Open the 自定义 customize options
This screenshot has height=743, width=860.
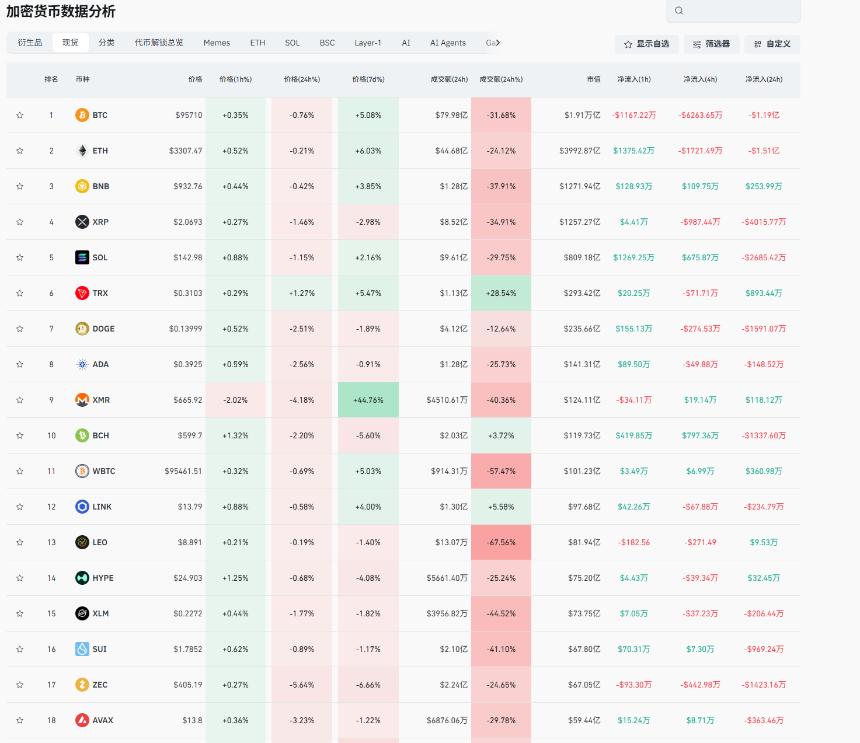[x=772, y=44]
